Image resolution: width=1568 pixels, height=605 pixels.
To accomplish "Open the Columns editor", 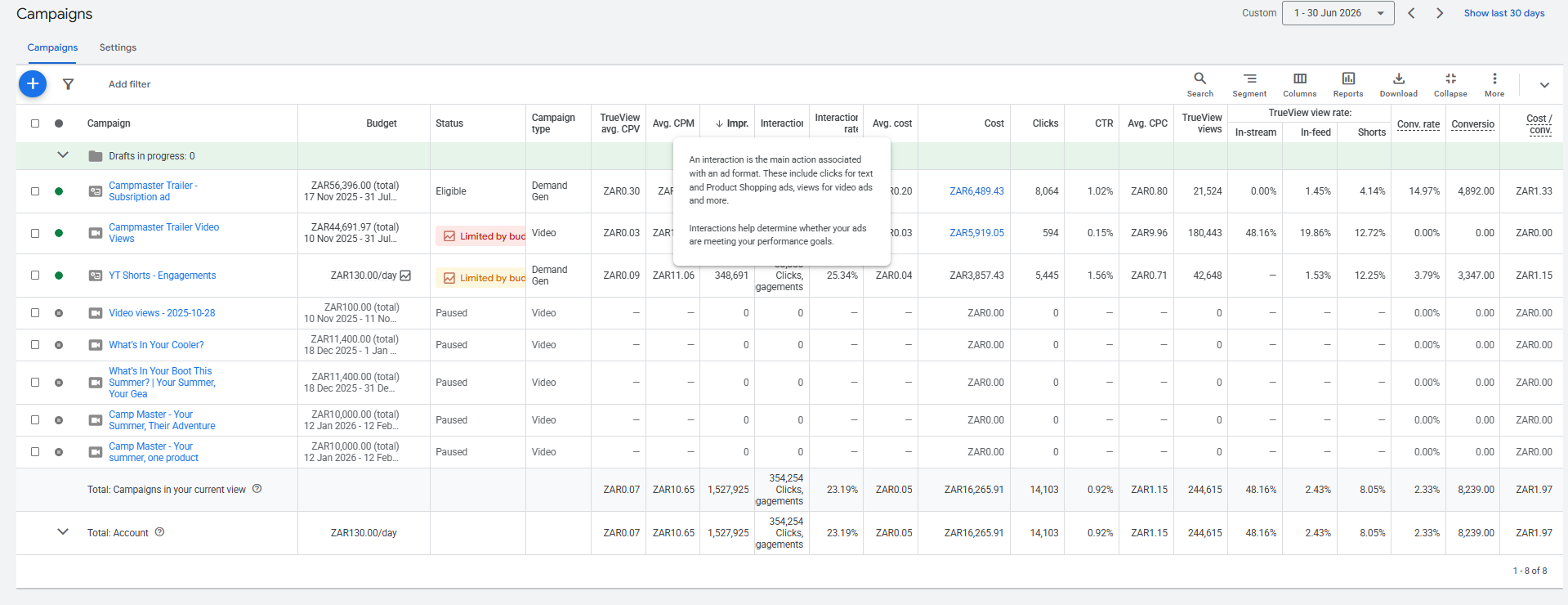I will coord(1299,84).
